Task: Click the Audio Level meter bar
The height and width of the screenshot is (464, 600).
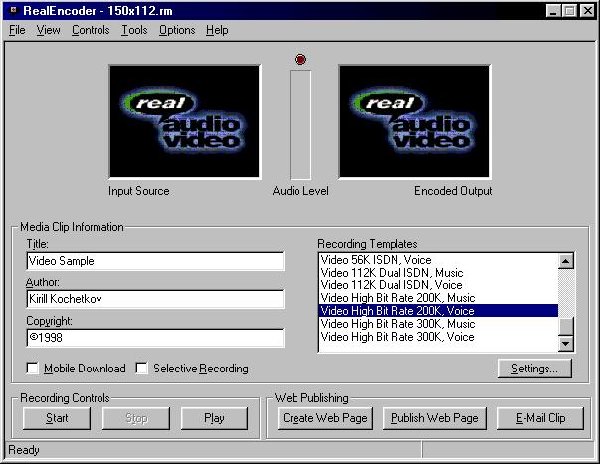Action: [300, 124]
